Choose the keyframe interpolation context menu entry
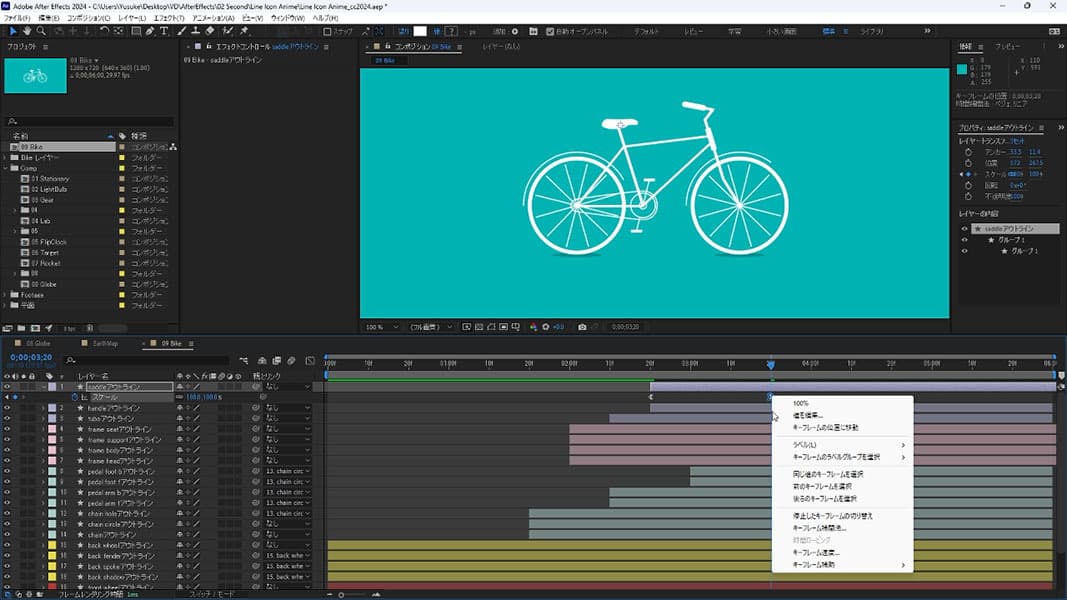Screen dimensions: 1067x600 (818, 527)
